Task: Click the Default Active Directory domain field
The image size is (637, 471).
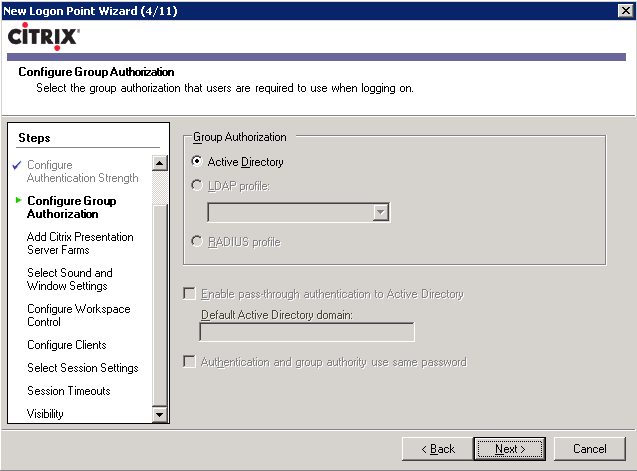Action: pos(307,332)
